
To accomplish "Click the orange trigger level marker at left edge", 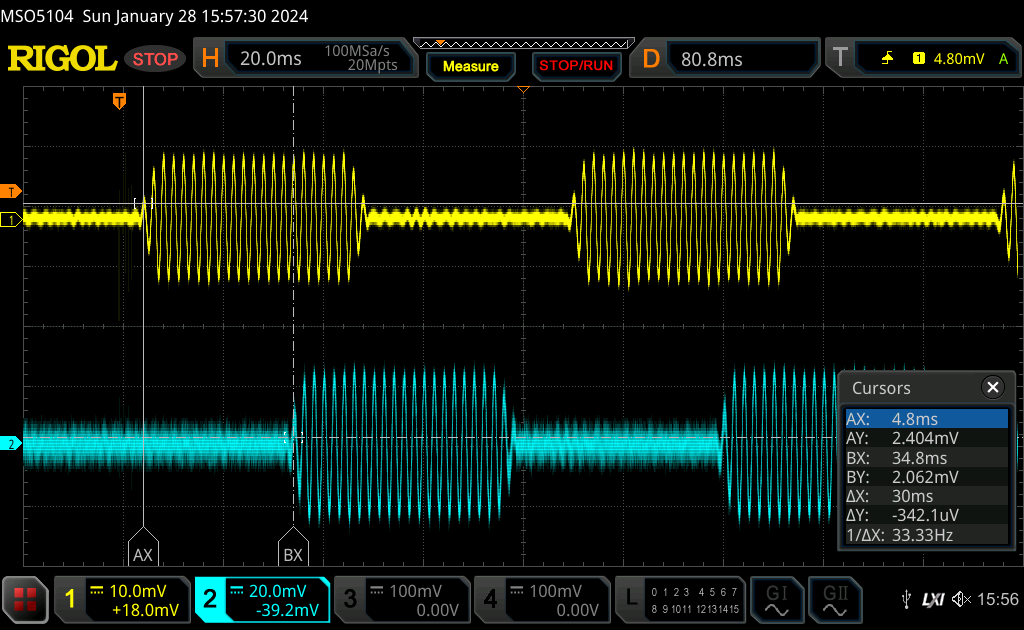I will click(11, 191).
